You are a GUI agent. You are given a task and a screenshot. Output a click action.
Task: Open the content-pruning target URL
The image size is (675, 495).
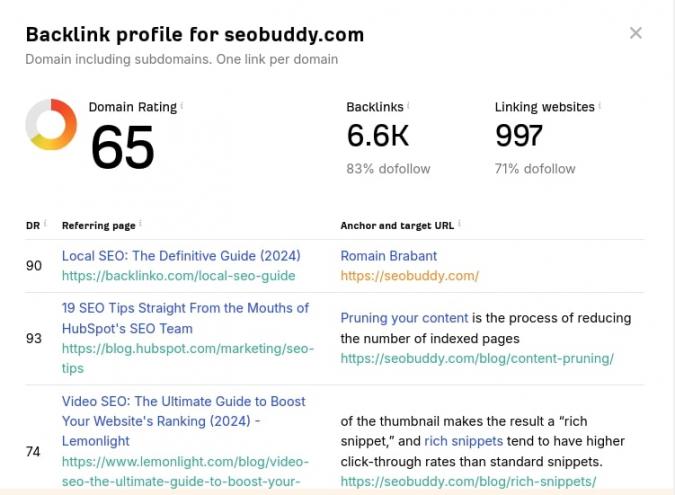tap(477, 358)
